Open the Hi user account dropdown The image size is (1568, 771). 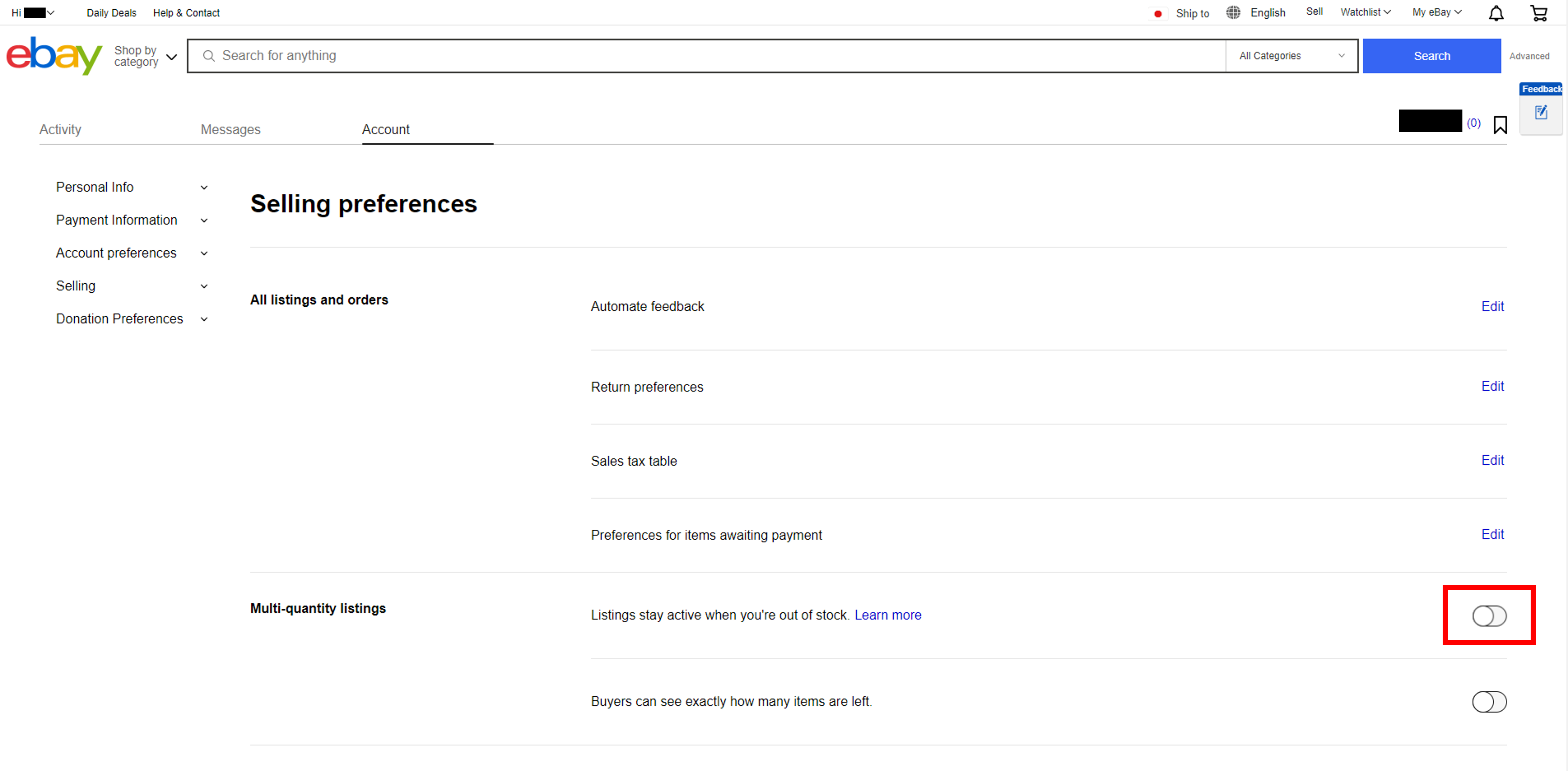point(33,13)
